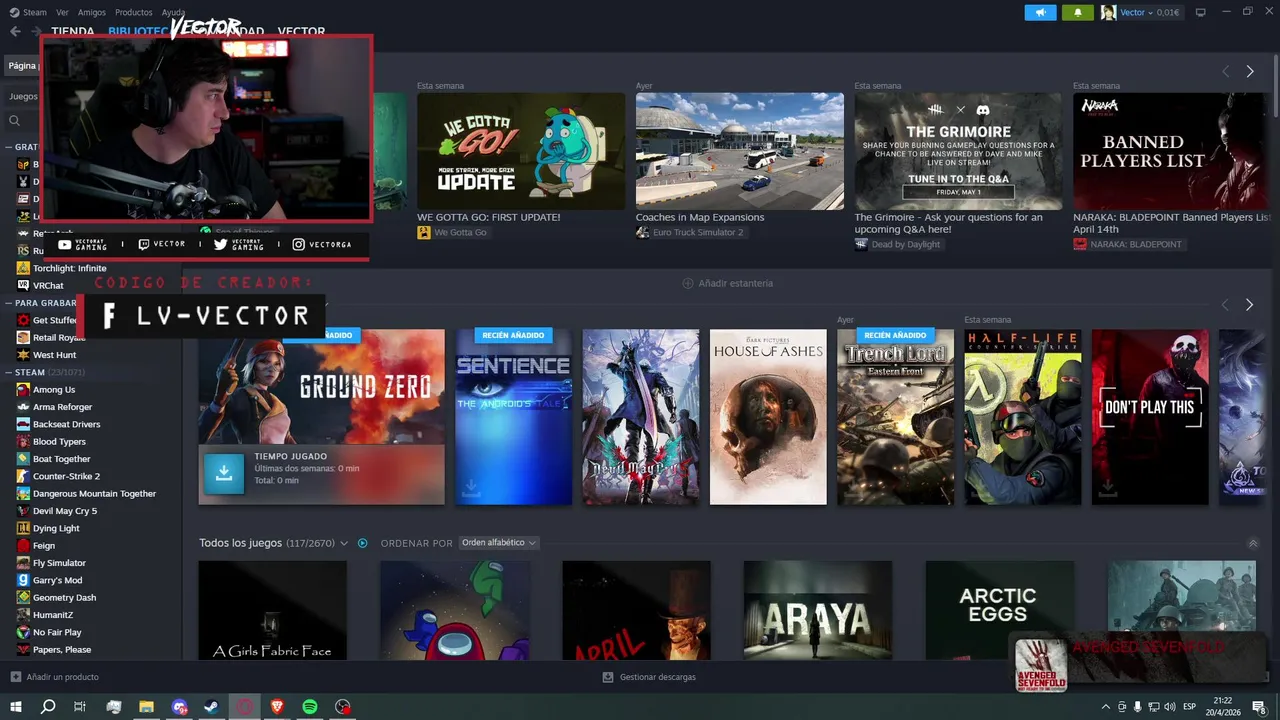Open the Windows Start menu
The width and height of the screenshot is (1280, 720).
(x=15, y=707)
